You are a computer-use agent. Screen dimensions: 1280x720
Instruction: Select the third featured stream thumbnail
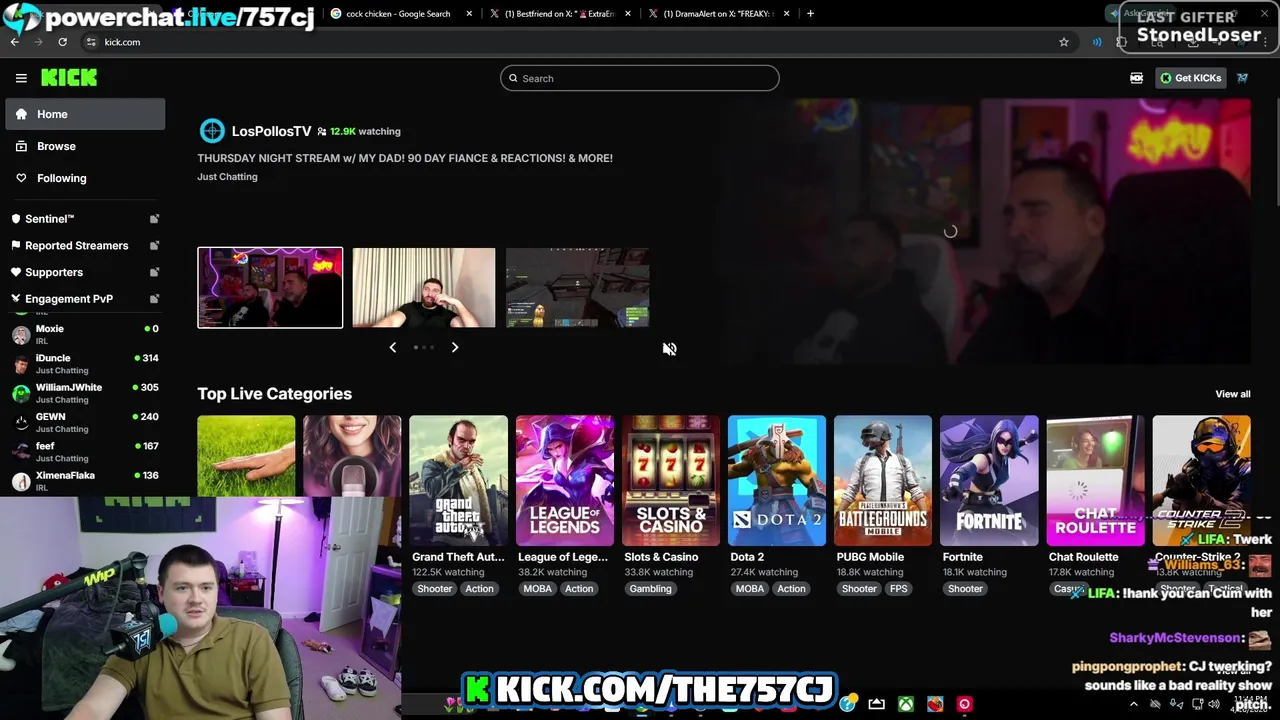click(x=578, y=288)
